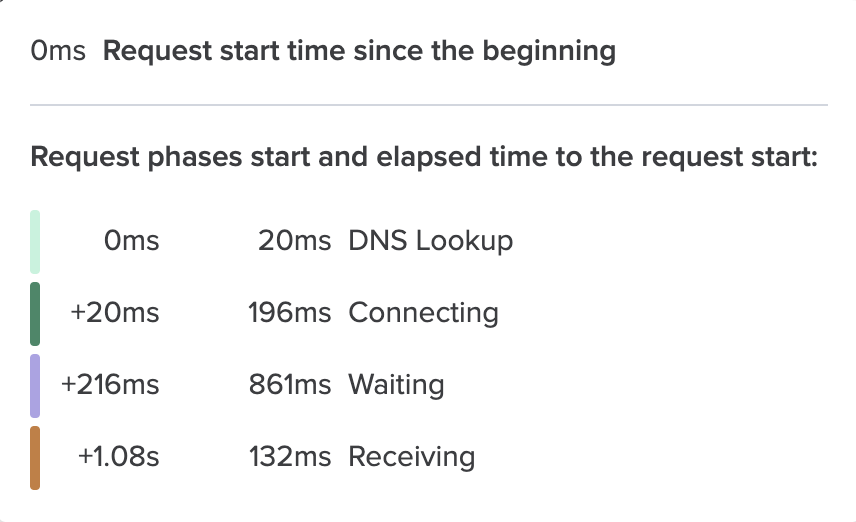Click the +20ms start offset
Viewport: 856px width, 522px height.
[115, 313]
